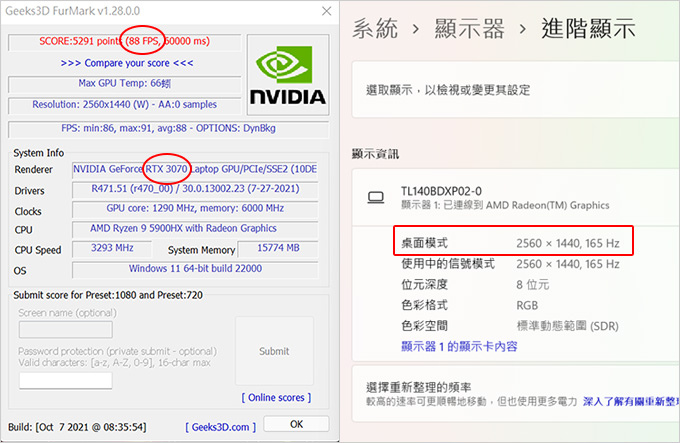
Task: Visit the Geeks3D.com link
Action: [220, 427]
